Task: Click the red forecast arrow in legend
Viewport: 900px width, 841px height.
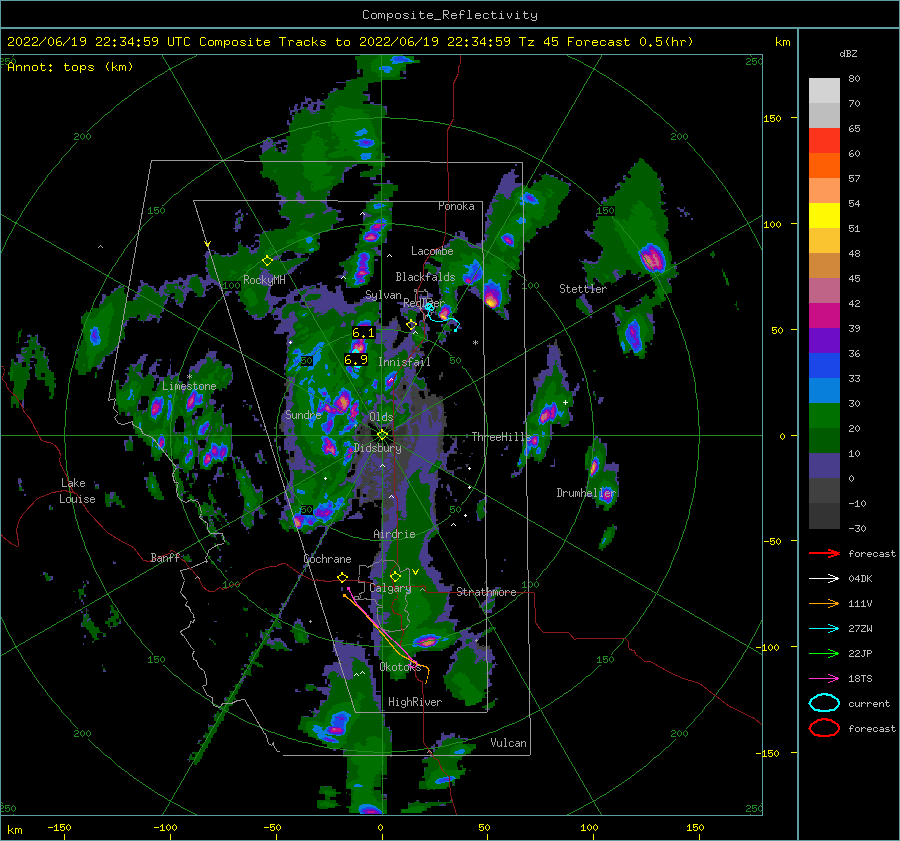Action: pyautogui.click(x=824, y=553)
